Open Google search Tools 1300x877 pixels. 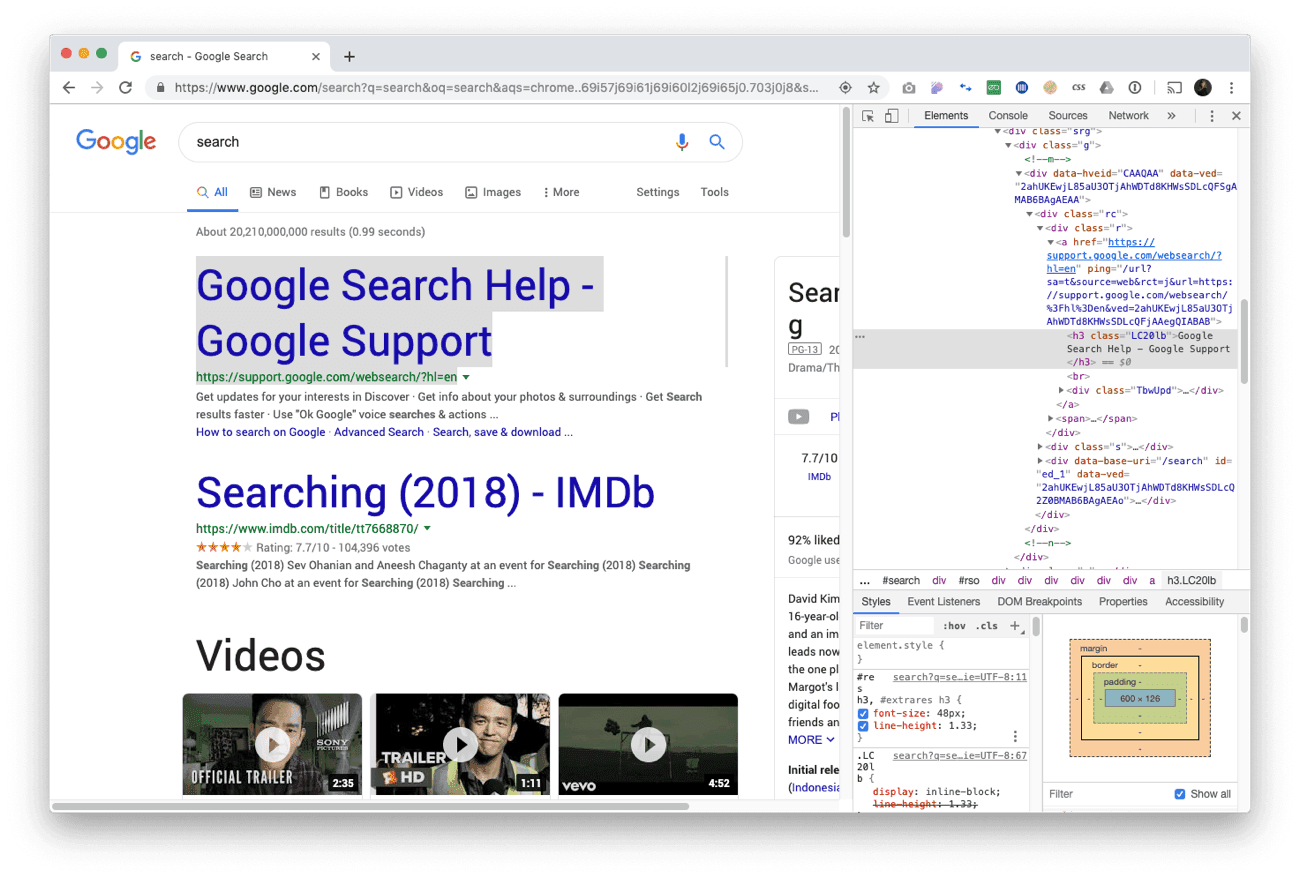pos(714,192)
